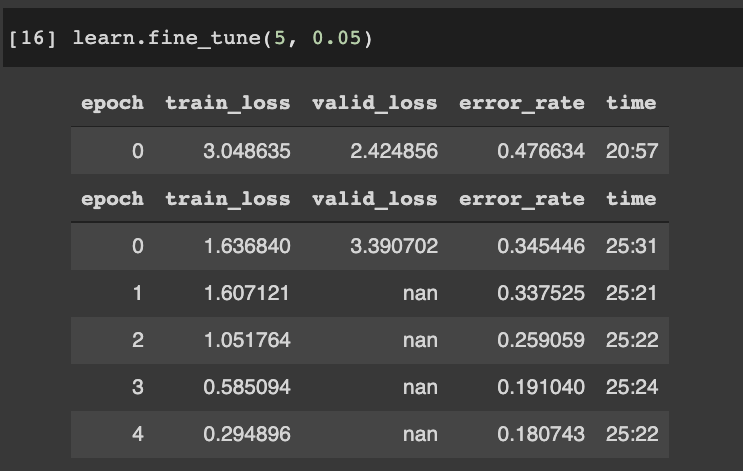The width and height of the screenshot is (743, 471).
Task: Click time value 25:24
Action: pyautogui.click(x=632, y=387)
